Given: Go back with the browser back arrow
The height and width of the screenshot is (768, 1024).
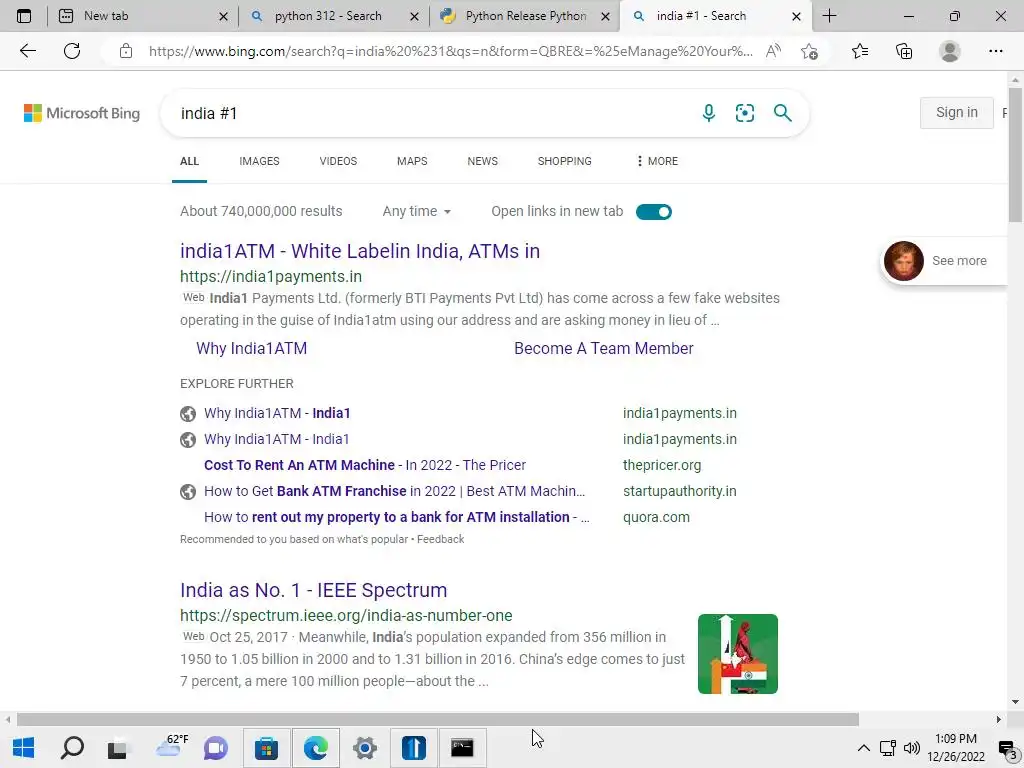Looking at the screenshot, I should click(27, 51).
